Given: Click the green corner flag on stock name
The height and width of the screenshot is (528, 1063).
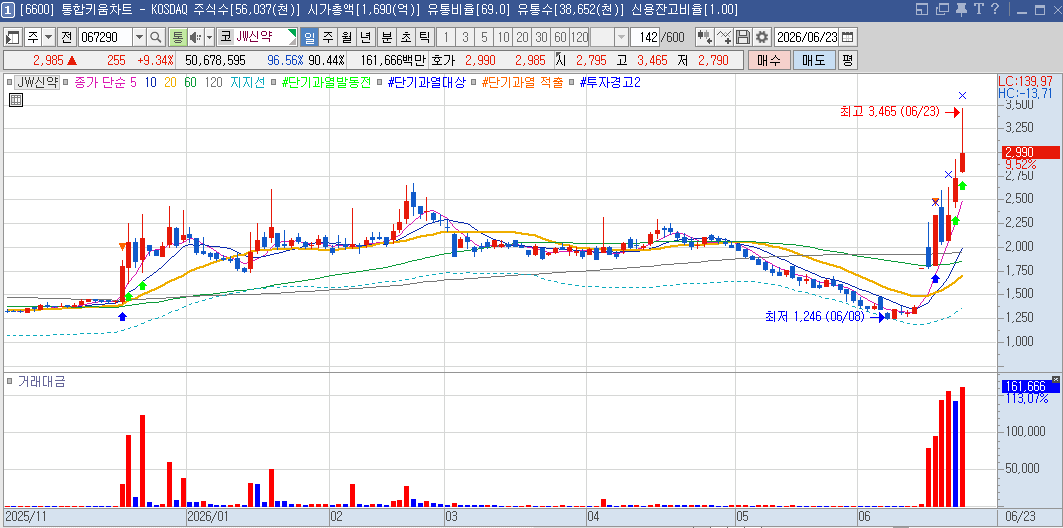Looking at the screenshot, I should tap(292, 33).
